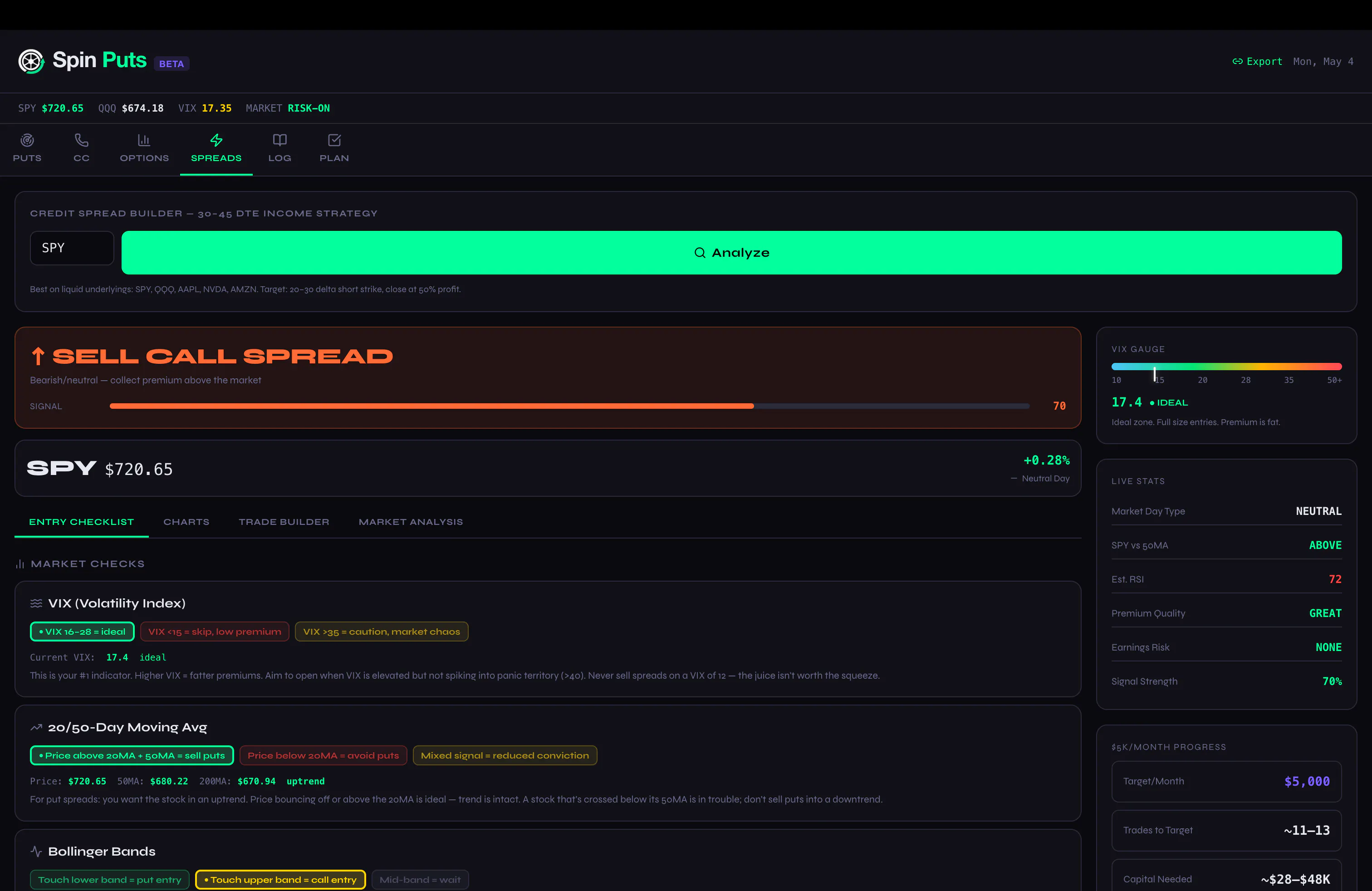Image resolution: width=1372 pixels, height=891 pixels.
Task: Click the SELL CALL SPREAD heading
Action: pos(222,356)
